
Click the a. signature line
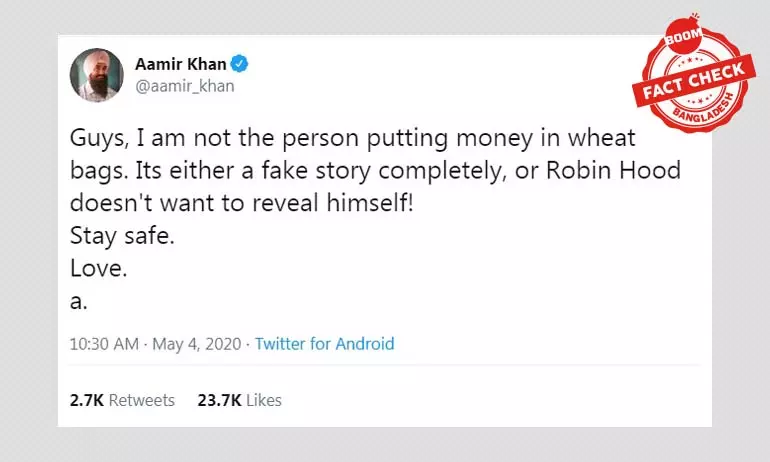(x=78, y=298)
